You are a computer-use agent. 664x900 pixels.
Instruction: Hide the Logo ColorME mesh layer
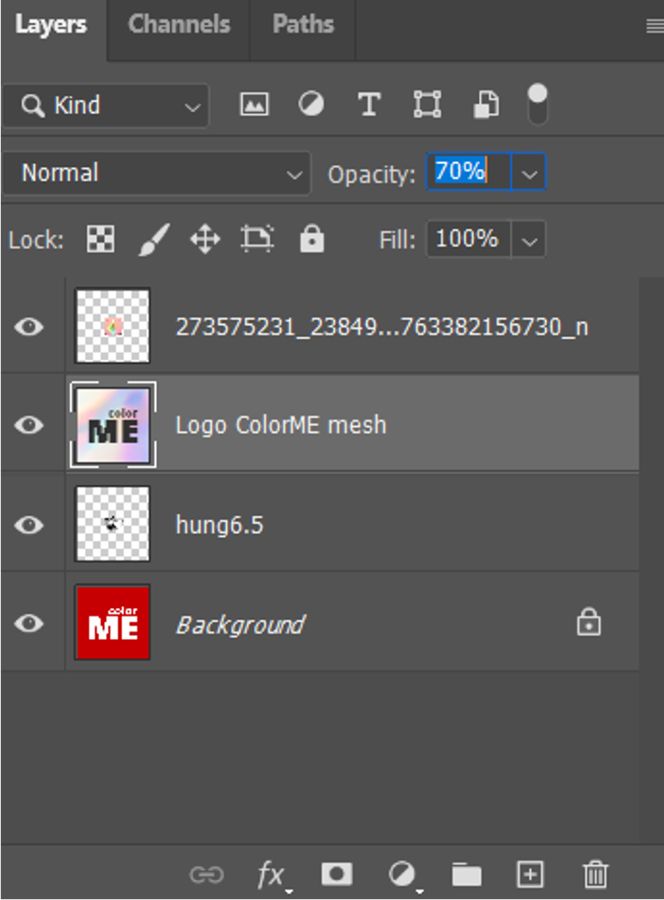point(29,425)
